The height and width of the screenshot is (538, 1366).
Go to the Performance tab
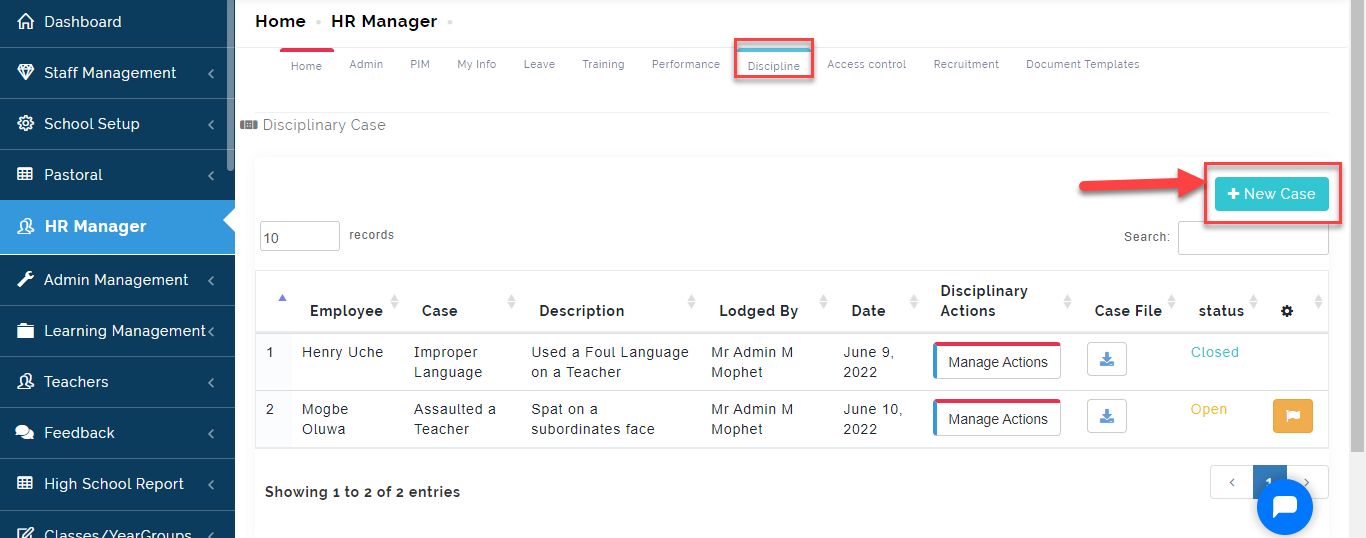pyautogui.click(x=686, y=64)
